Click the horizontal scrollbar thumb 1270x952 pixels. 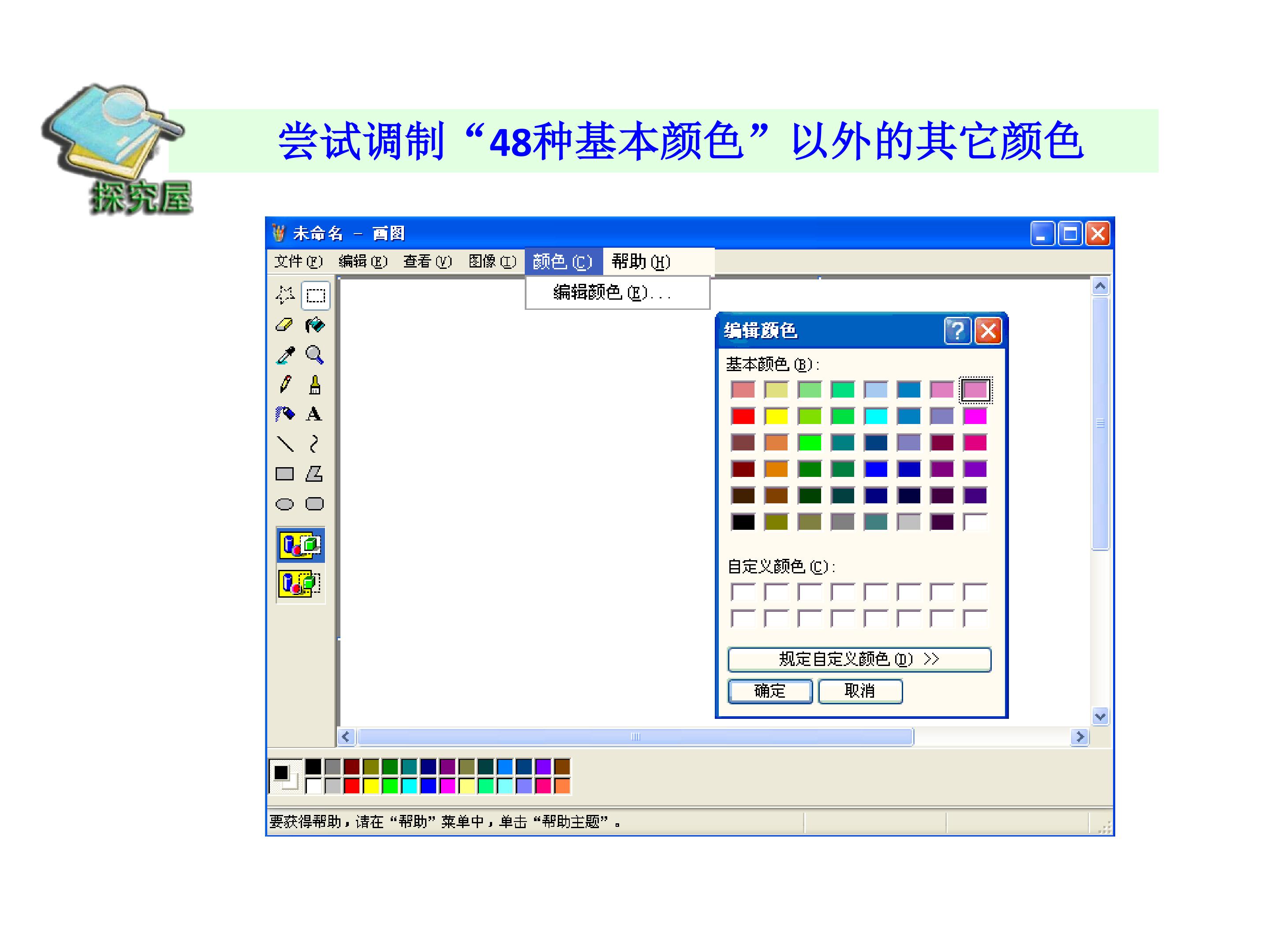click(x=635, y=737)
